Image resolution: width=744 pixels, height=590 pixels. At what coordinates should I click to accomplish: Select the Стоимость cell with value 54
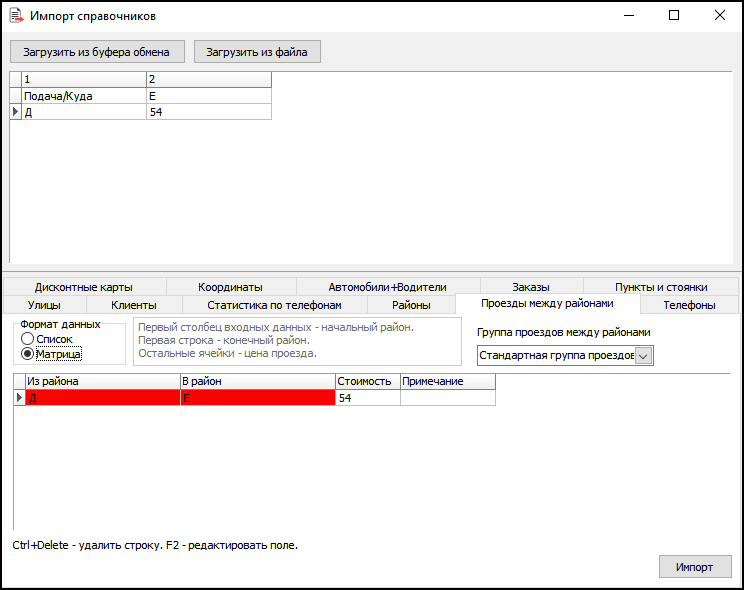coord(367,398)
